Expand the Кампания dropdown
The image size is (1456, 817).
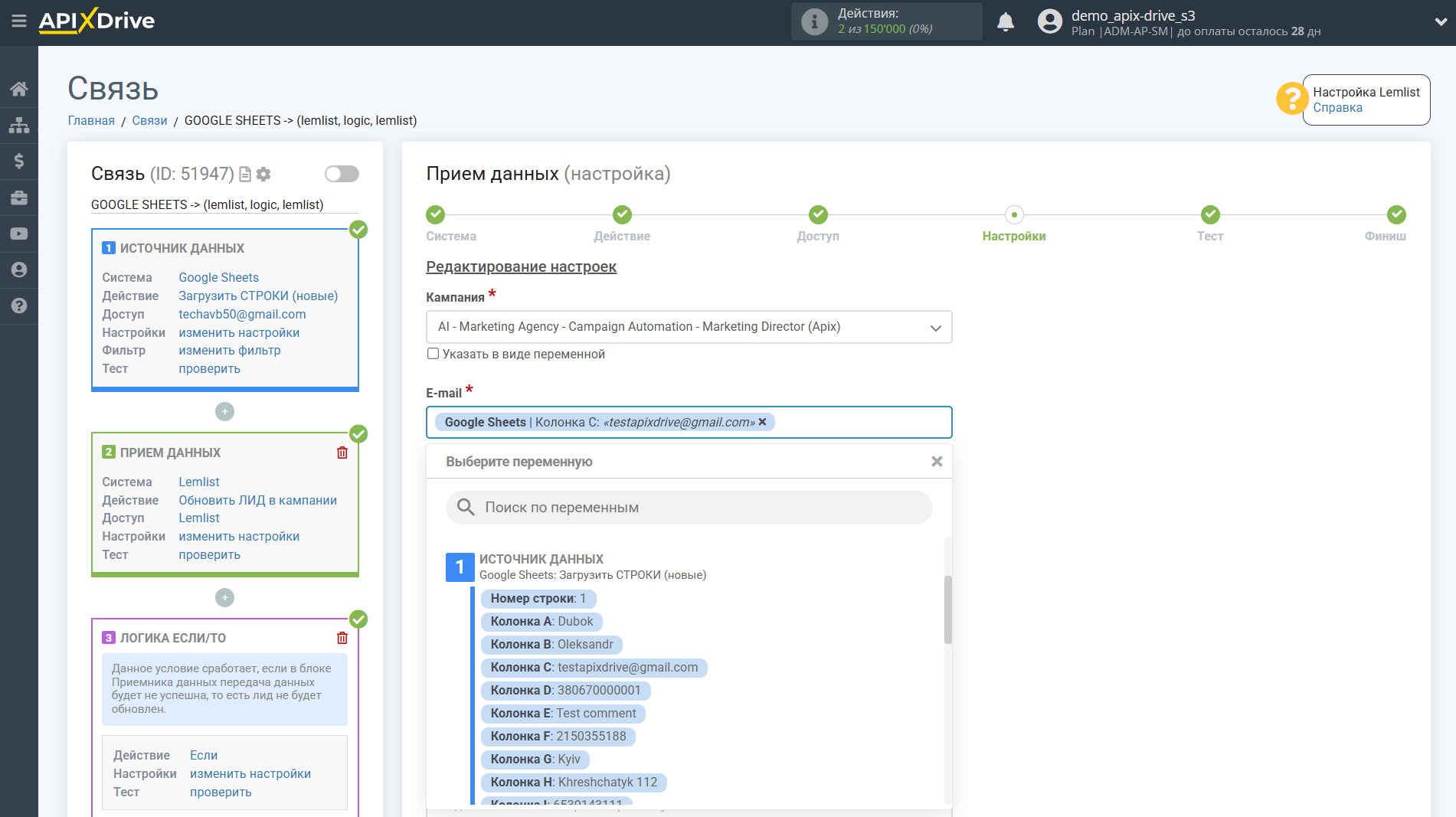click(x=689, y=327)
